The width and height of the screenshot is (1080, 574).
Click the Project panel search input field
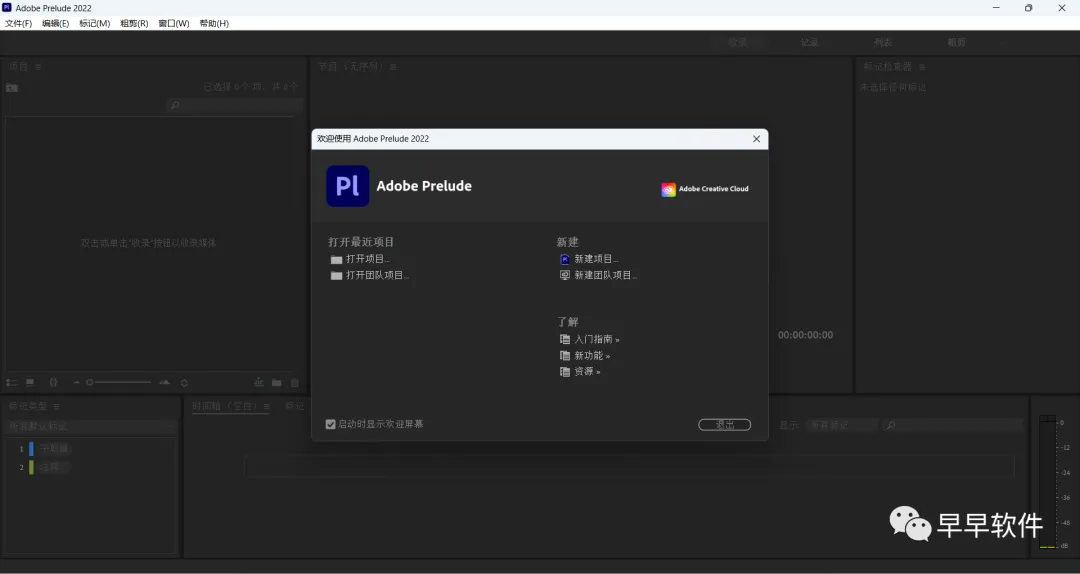[235, 105]
